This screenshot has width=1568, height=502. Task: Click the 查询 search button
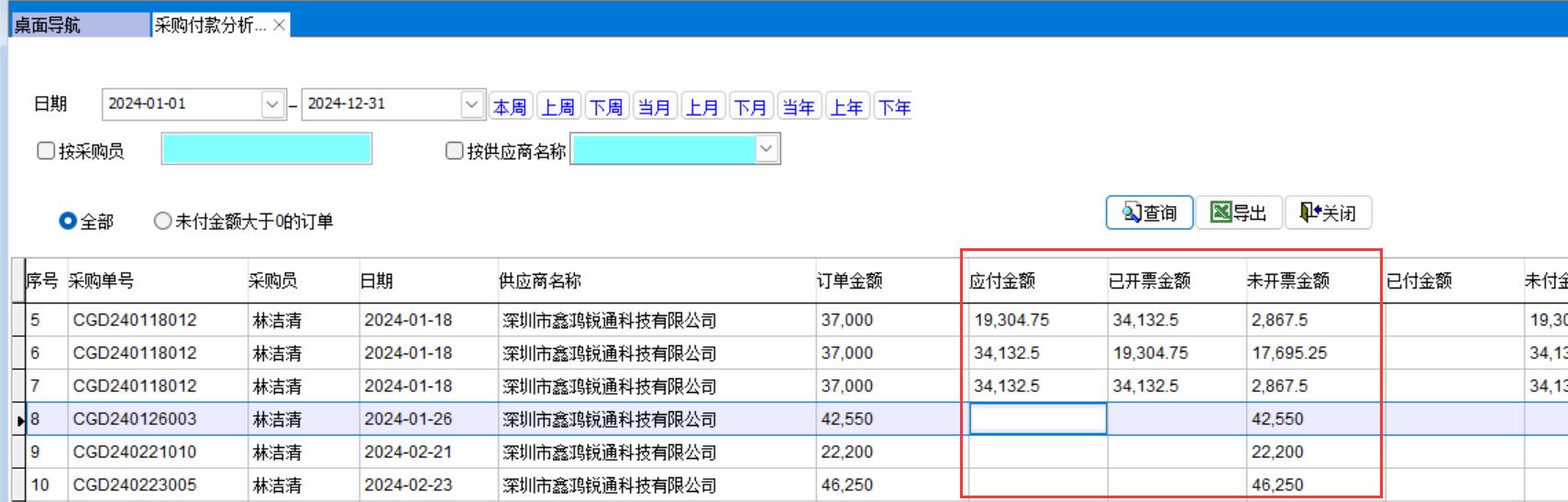(1149, 213)
